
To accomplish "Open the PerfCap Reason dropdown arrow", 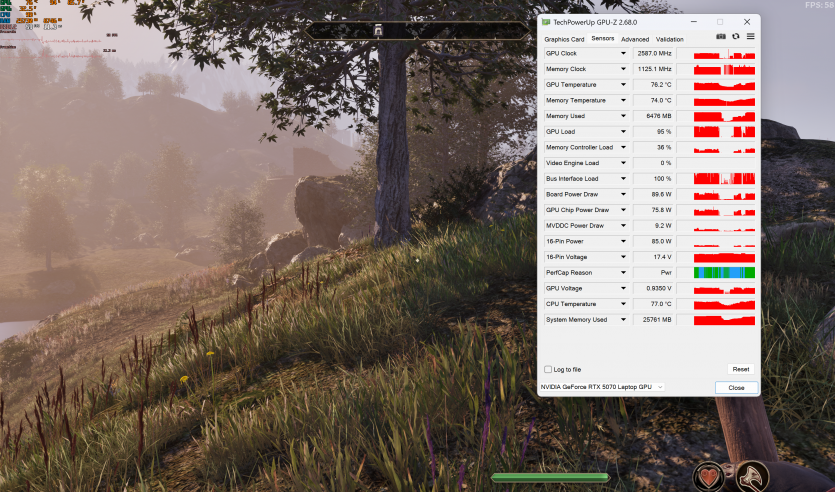I will 624,272.
